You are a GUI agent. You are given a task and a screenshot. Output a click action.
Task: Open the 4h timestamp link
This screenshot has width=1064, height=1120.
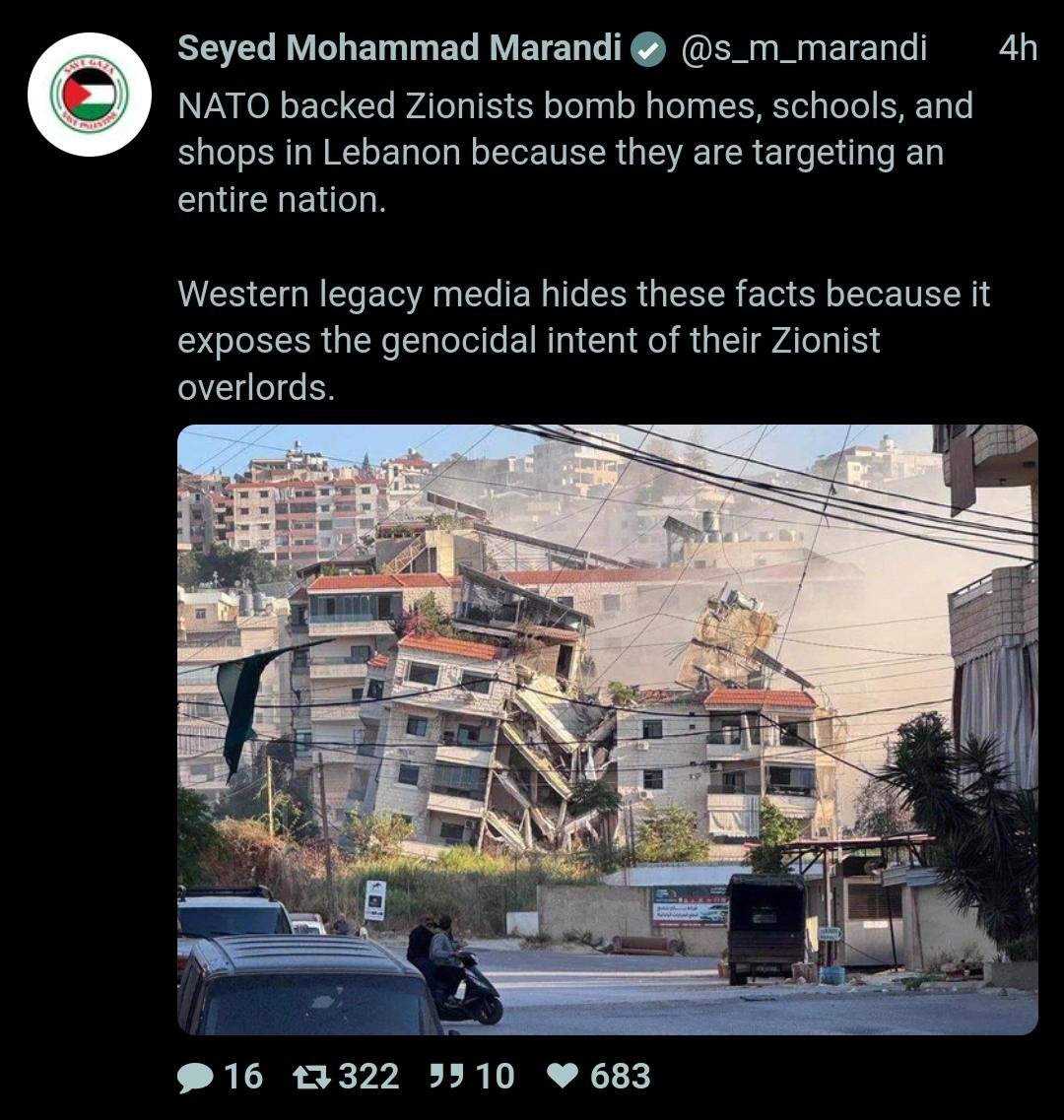1019,48
